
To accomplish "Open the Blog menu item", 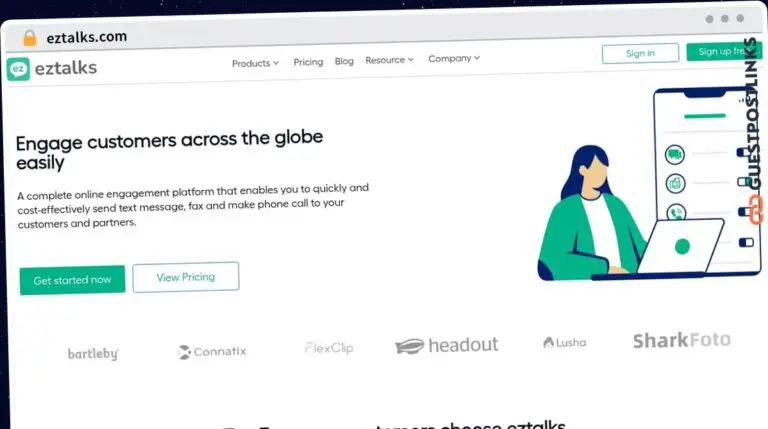I will (344, 61).
